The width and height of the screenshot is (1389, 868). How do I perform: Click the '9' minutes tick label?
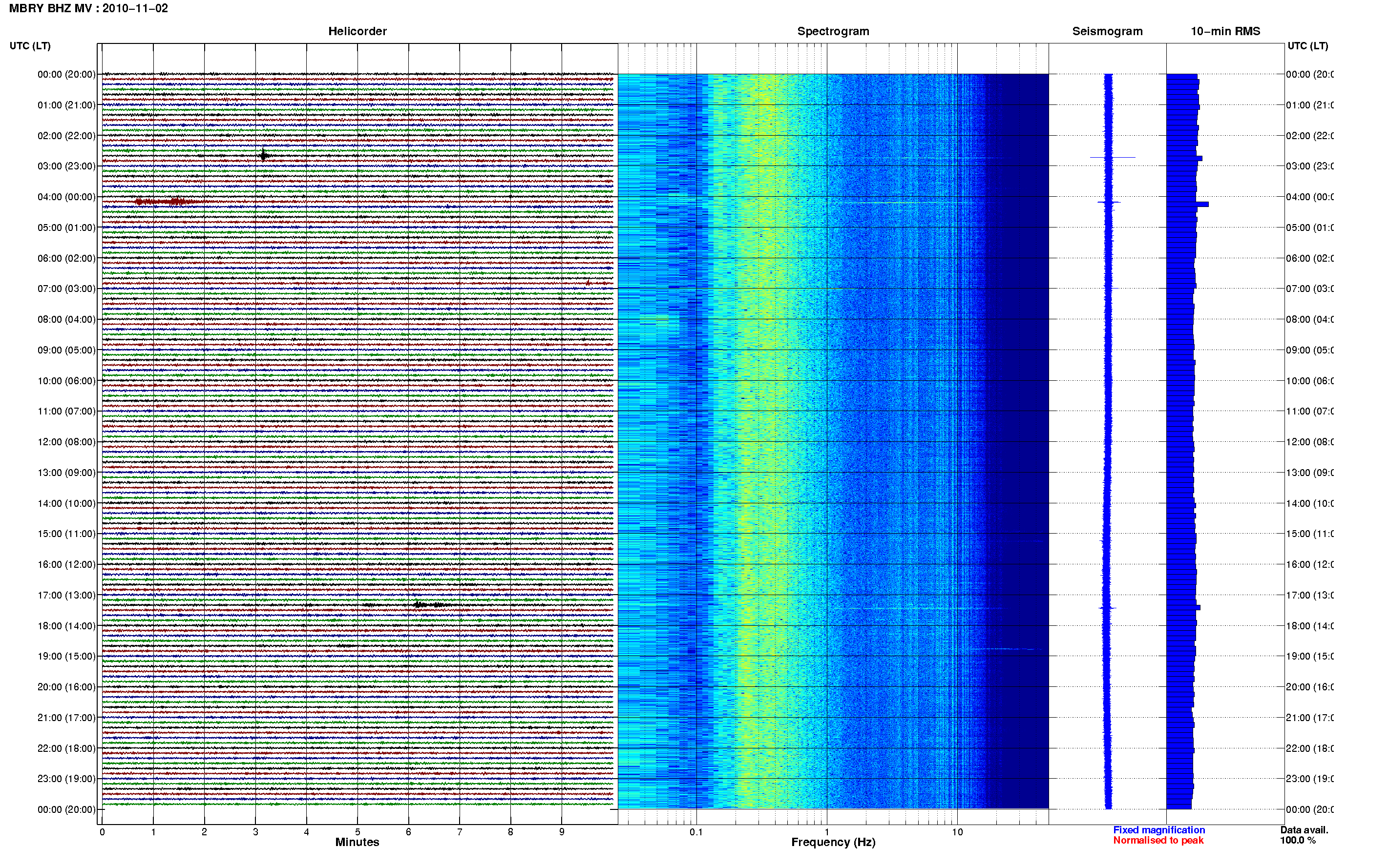tap(562, 832)
